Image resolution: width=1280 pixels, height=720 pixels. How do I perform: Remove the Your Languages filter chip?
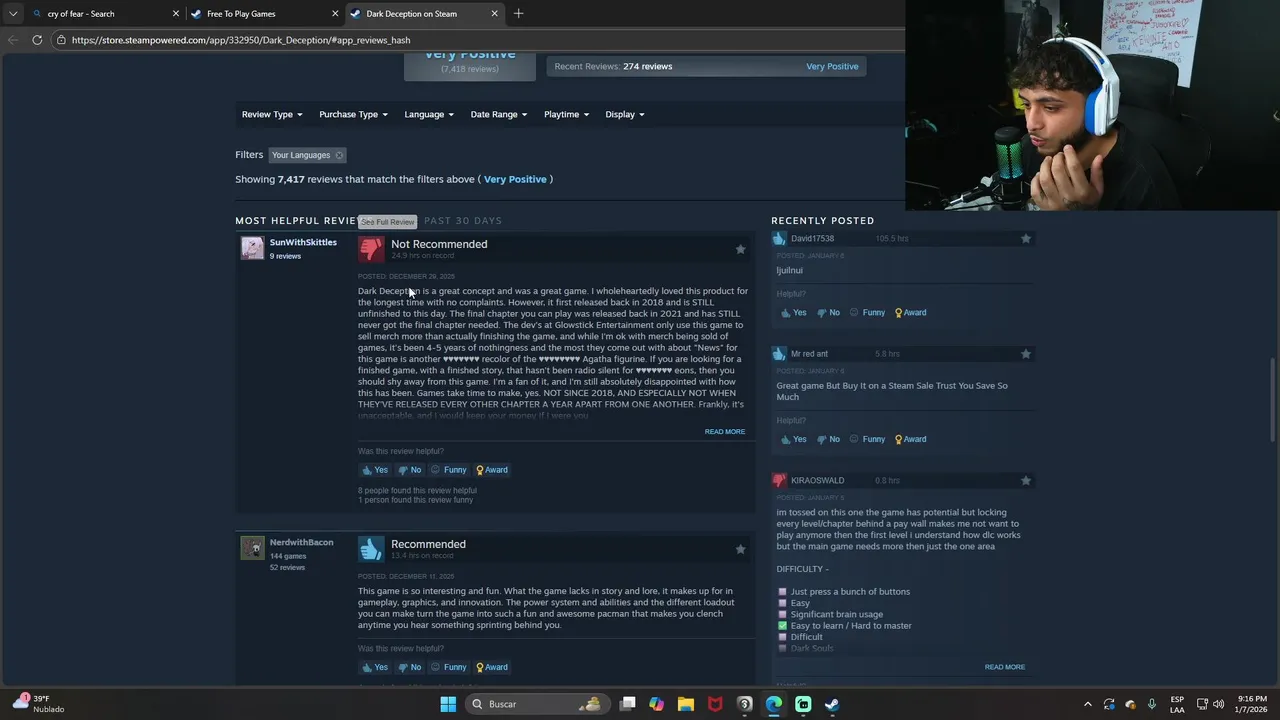[339, 155]
